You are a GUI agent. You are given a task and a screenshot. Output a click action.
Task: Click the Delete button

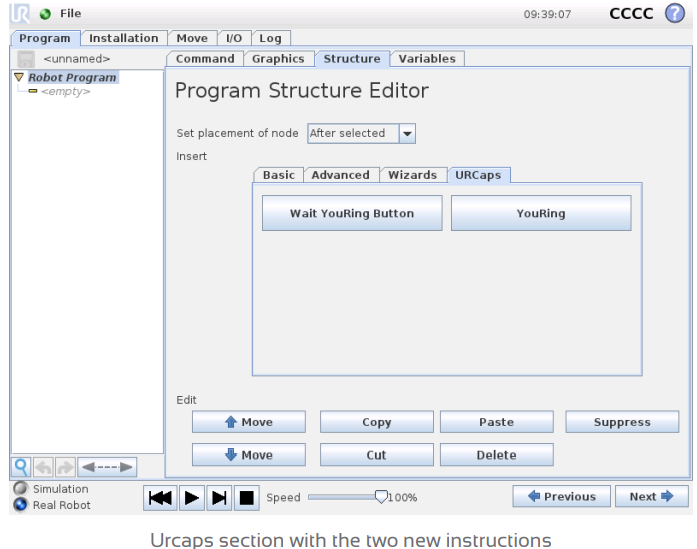pos(497,455)
